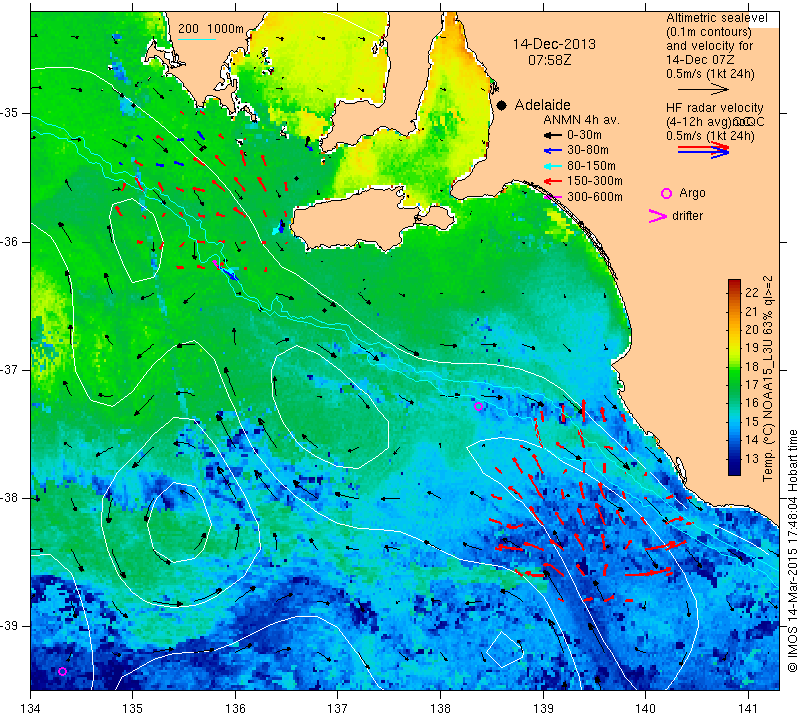Click the black Adelaide city dot marker

pos(502,105)
